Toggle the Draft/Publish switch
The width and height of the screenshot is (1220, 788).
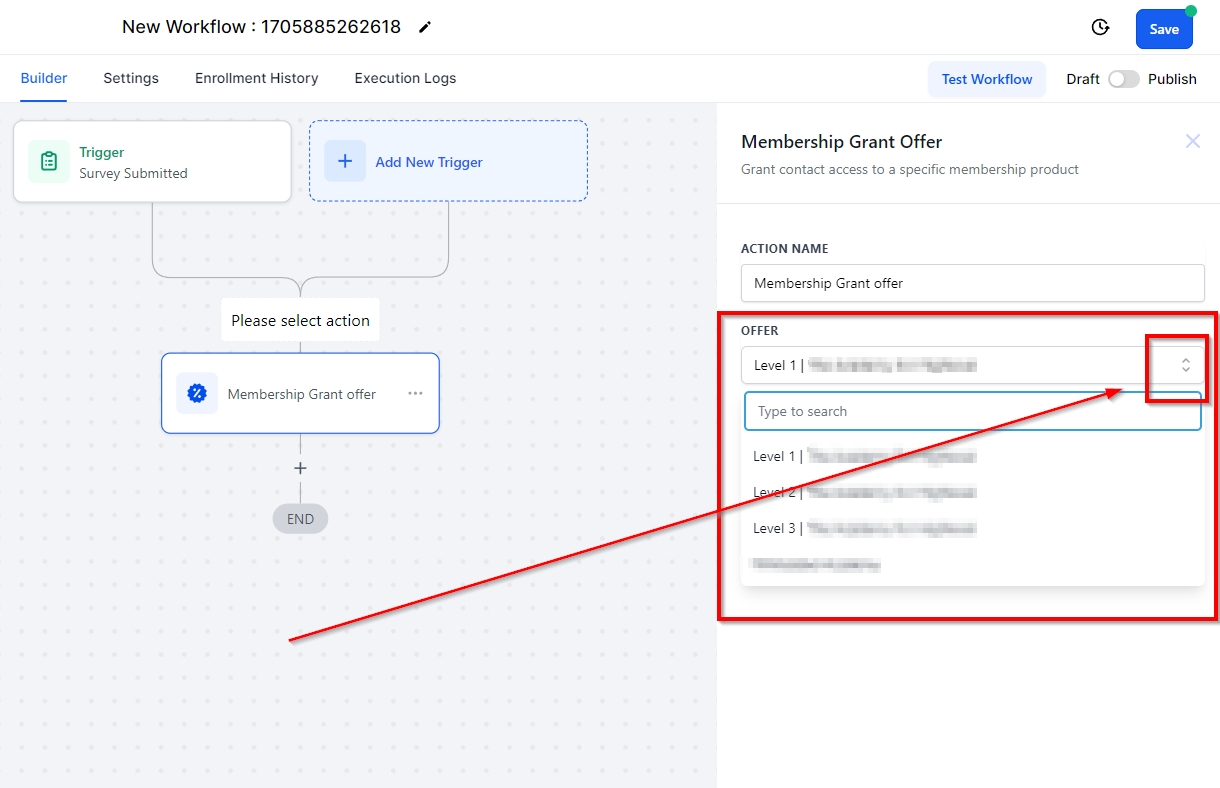point(1123,79)
